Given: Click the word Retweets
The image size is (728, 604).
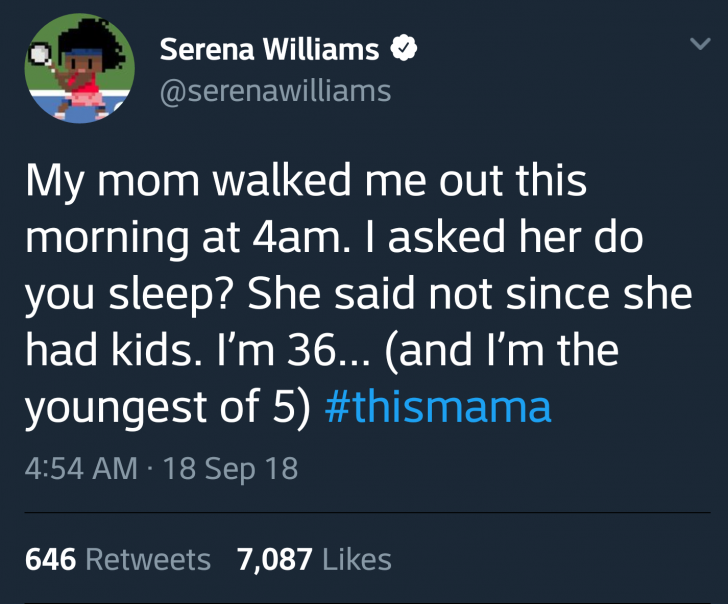Looking at the screenshot, I should point(149,559).
